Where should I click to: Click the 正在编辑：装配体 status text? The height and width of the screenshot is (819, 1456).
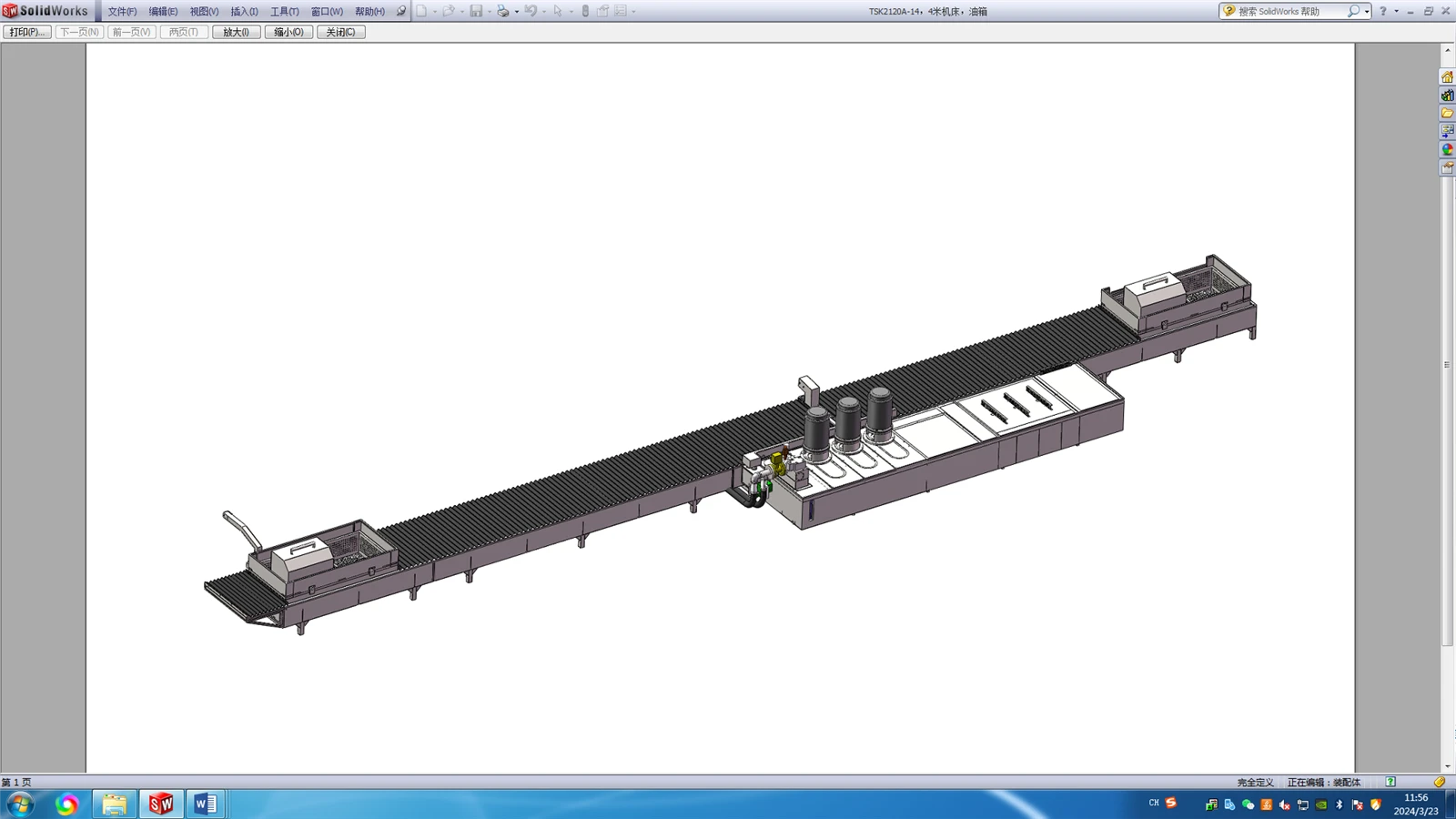(x=1323, y=783)
